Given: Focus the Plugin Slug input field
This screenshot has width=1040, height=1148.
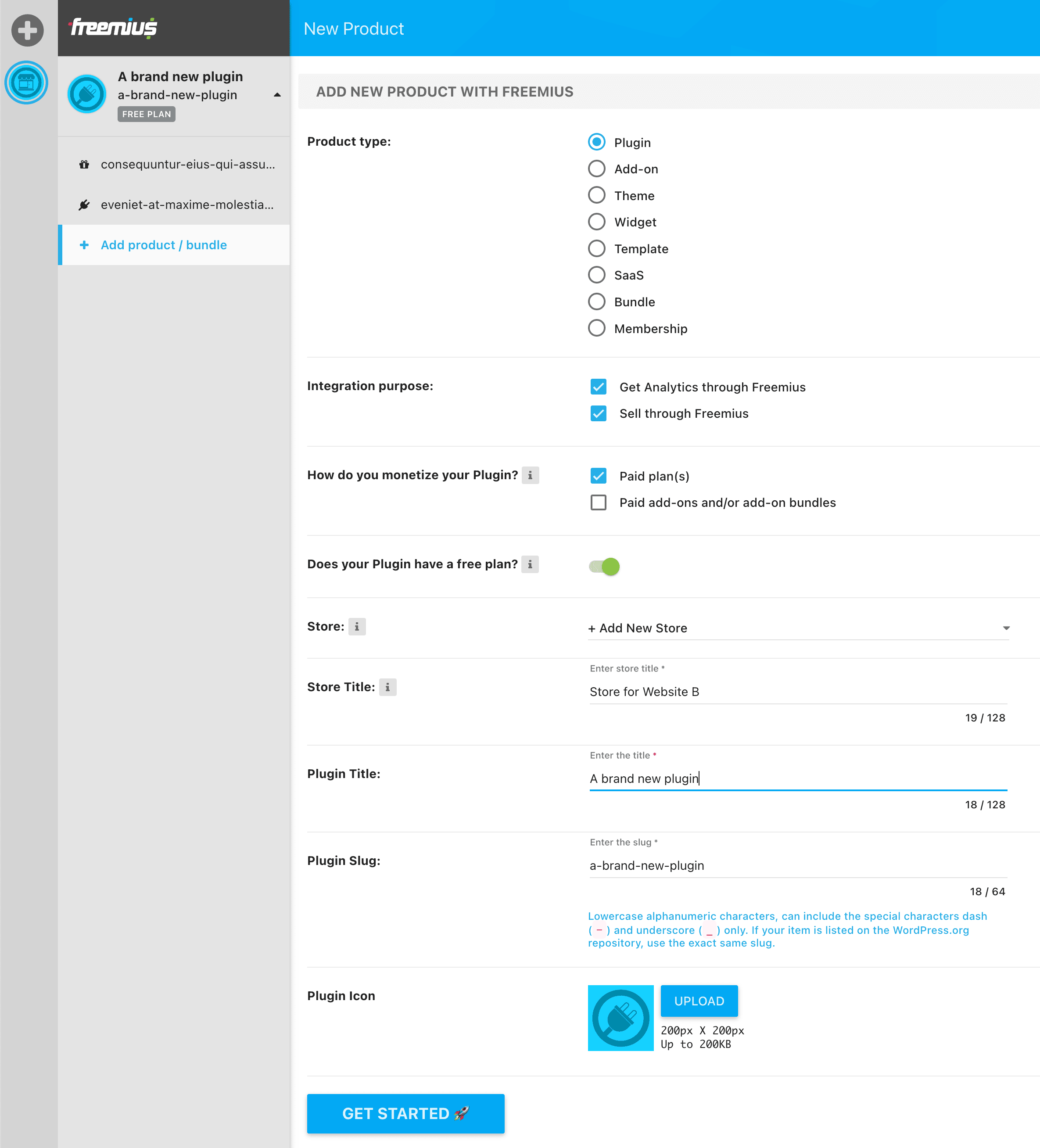Looking at the screenshot, I should tap(798, 865).
